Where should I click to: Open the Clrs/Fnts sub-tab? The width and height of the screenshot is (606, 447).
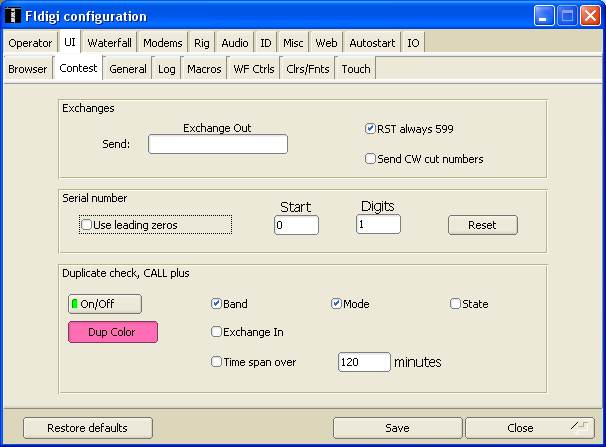308,69
